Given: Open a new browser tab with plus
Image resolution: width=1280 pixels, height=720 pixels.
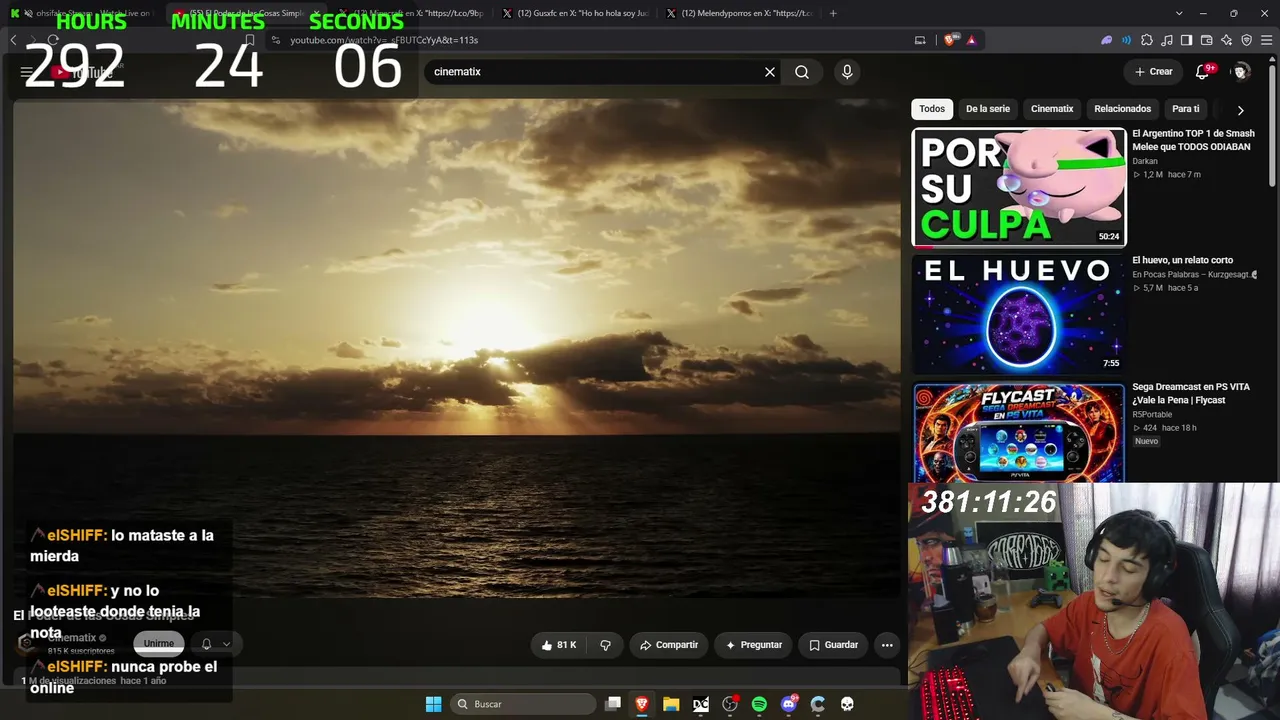Looking at the screenshot, I should click(x=833, y=13).
